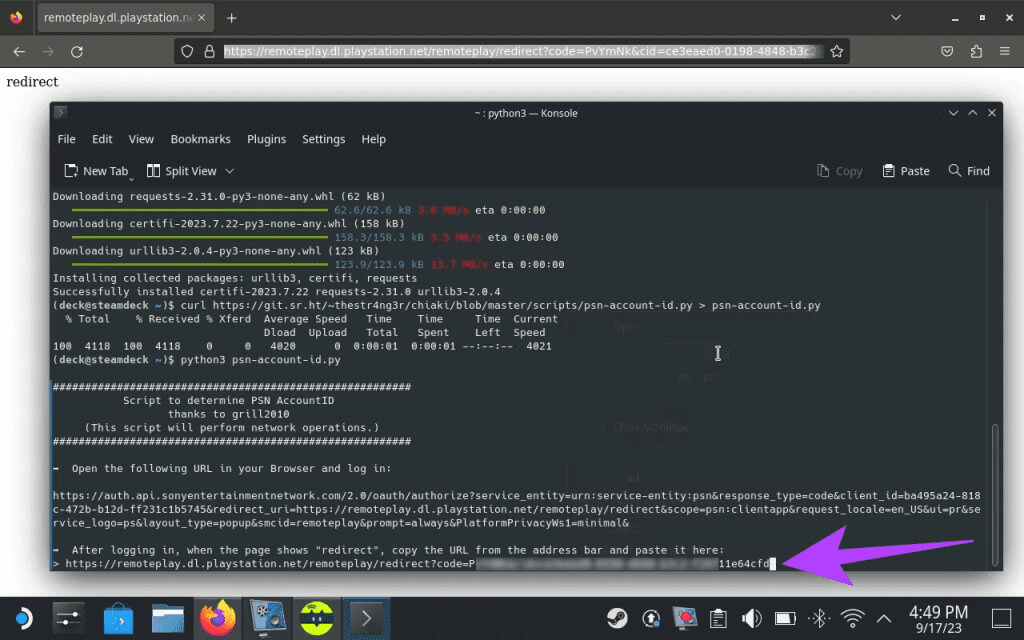1024x640 pixels.
Task: Click 'thanks to grill2010' text
Action: 229,414
